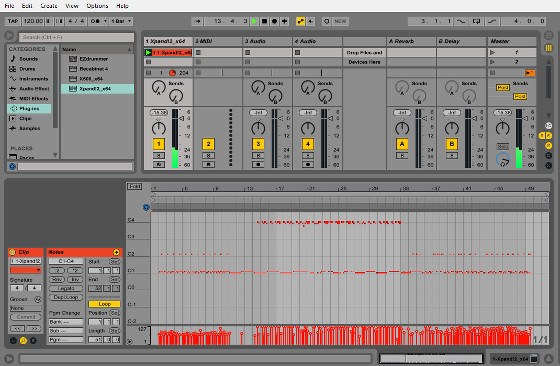Image resolution: width=560 pixels, height=366 pixels.
Task: Click the Fold button in note editor
Action: coord(135,186)
